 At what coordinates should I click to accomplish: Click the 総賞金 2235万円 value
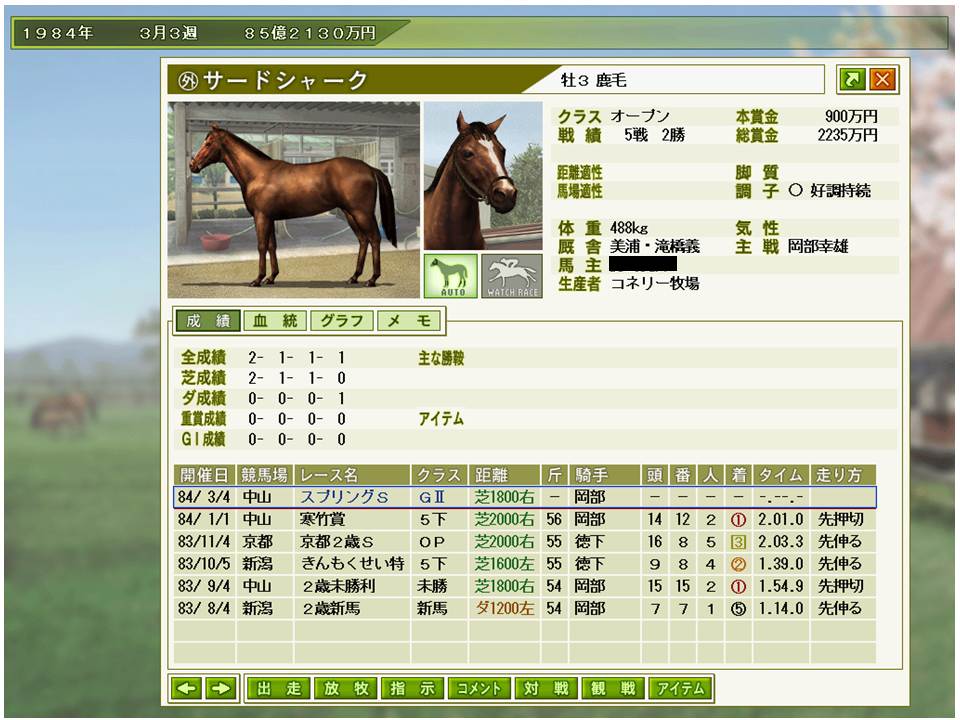(847, 135)
